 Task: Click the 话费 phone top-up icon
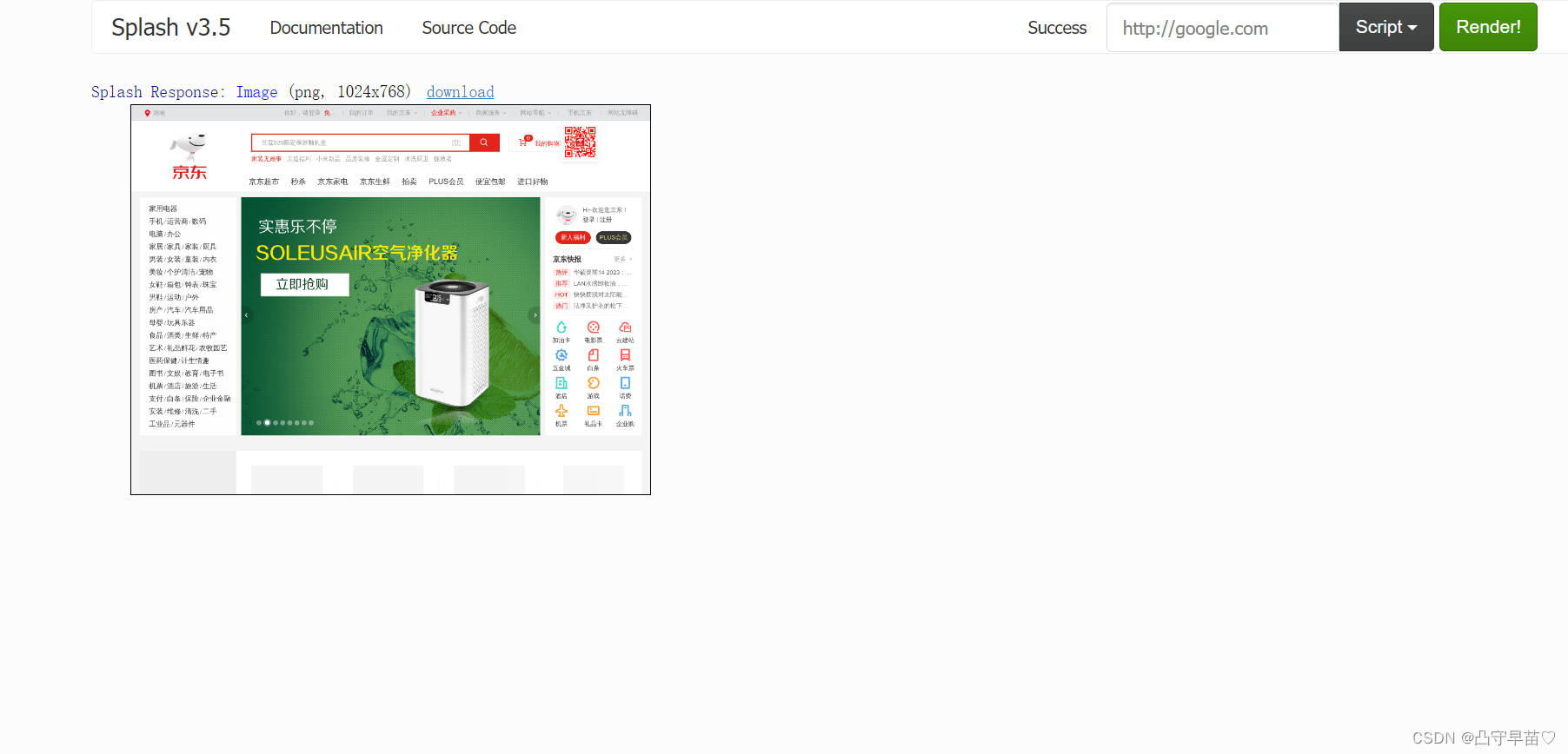click(625, 383)
